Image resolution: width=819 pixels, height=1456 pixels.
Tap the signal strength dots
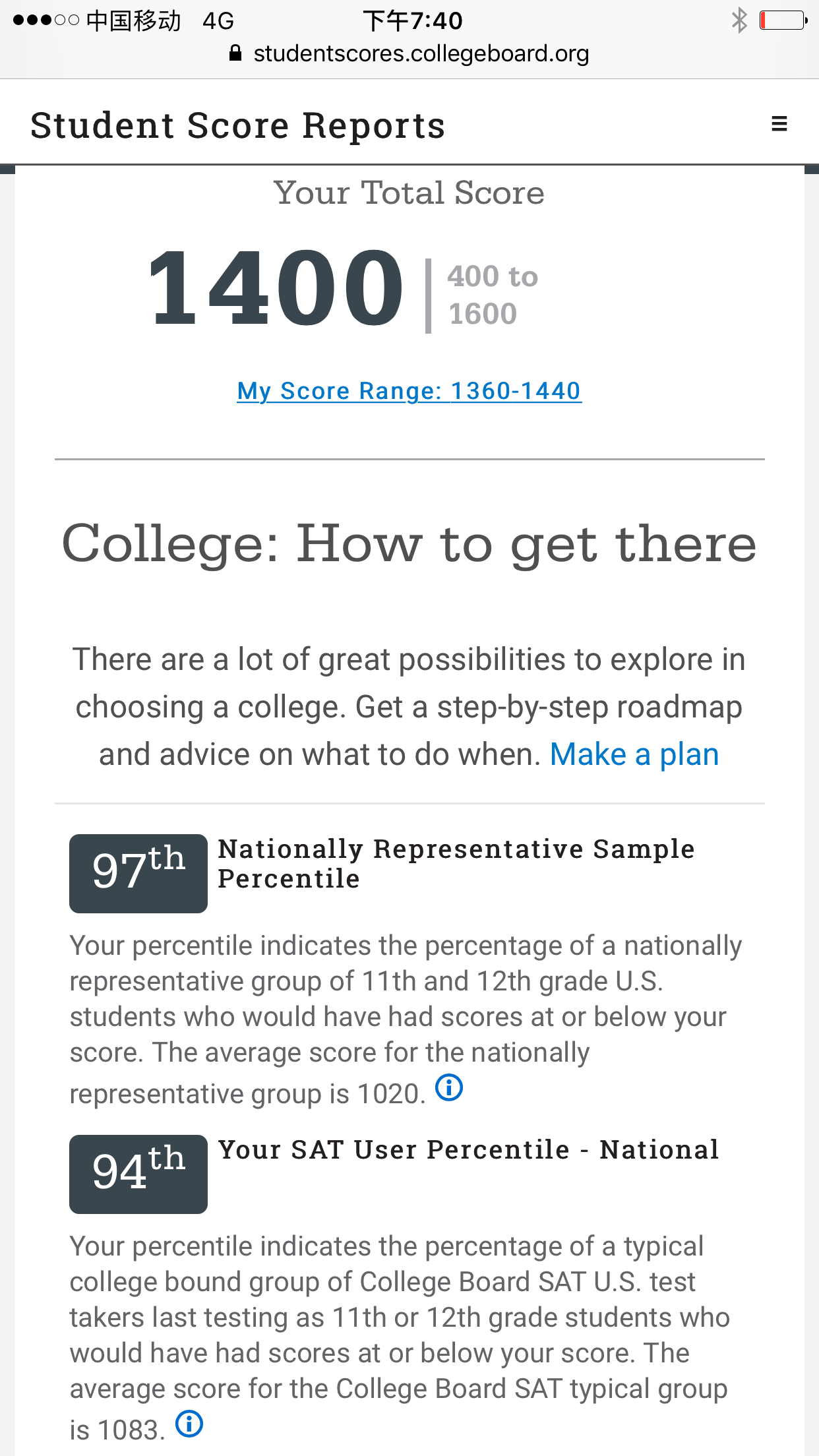tap(45, 20)
